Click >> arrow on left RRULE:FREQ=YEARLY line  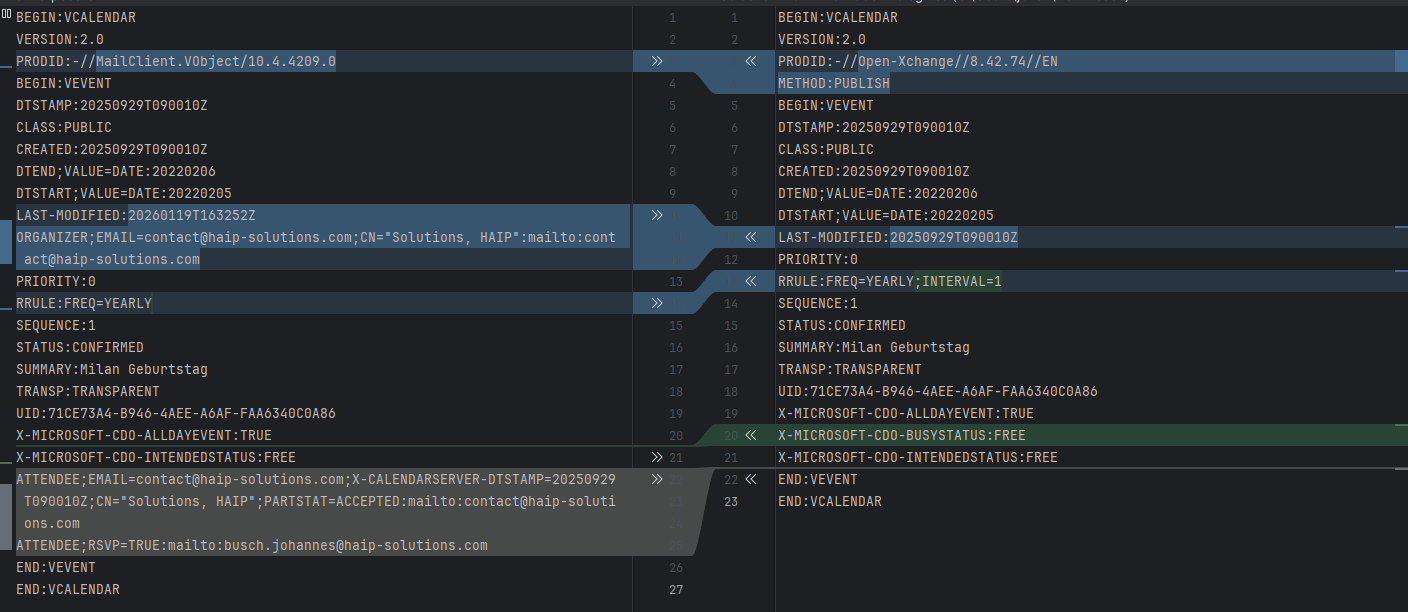pos(657,303)
